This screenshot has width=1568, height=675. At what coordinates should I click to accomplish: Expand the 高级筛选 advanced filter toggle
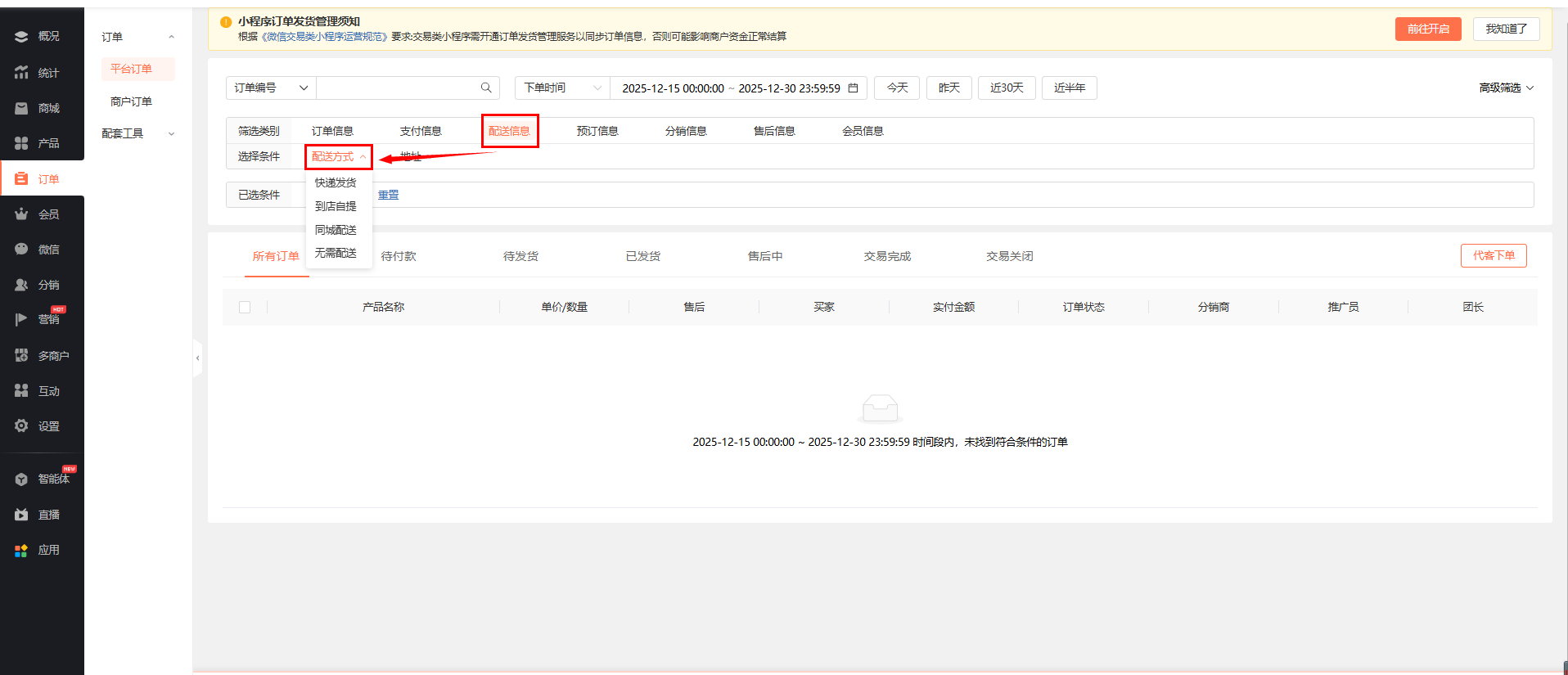[x=1506, y=88]
